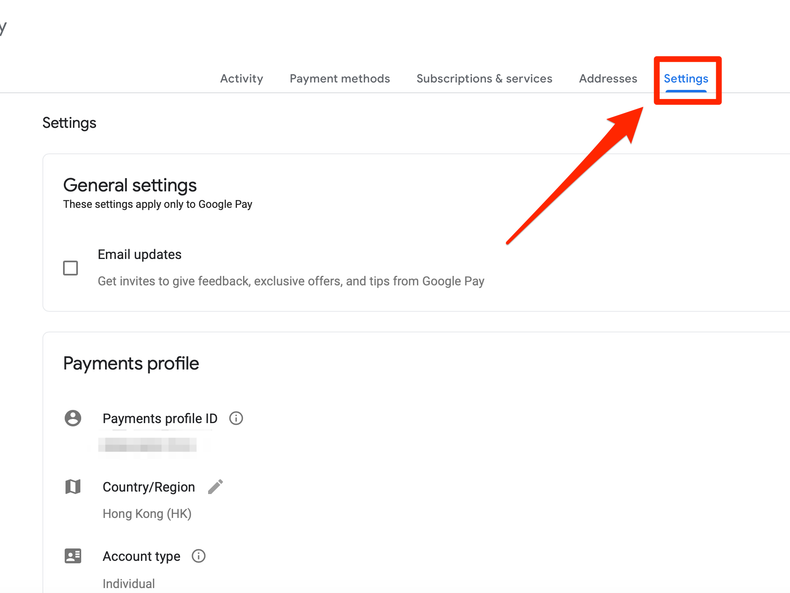Go to Subscriptions & services tab

[x=484, y=79]
